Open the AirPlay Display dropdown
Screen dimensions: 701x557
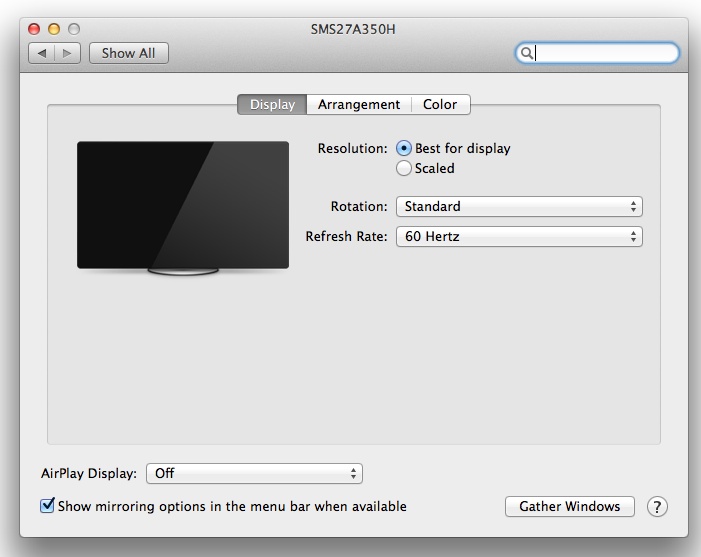(x=254, y=474)
